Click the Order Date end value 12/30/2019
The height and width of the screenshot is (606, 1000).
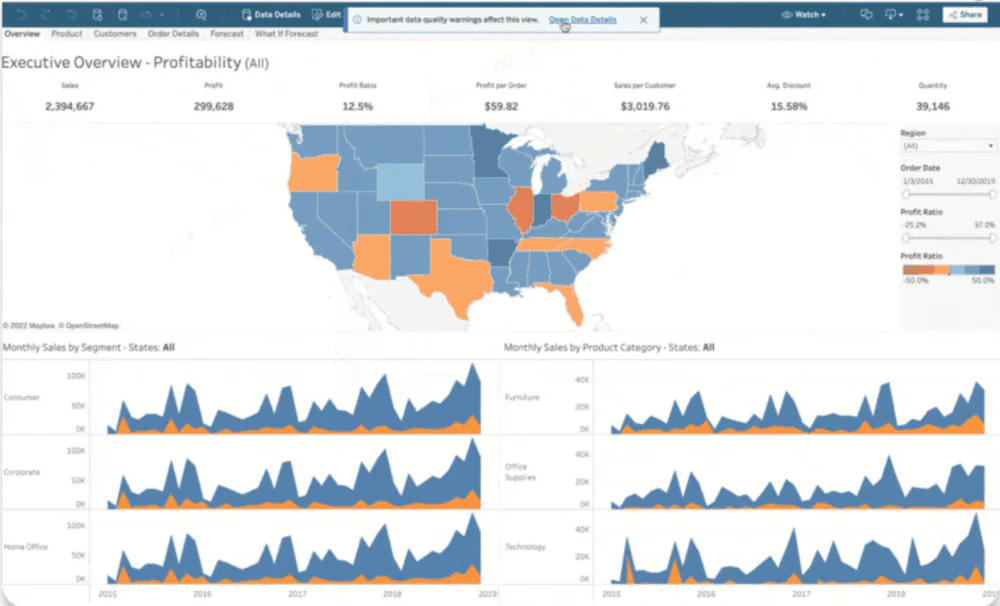click(x=976, y=181)
